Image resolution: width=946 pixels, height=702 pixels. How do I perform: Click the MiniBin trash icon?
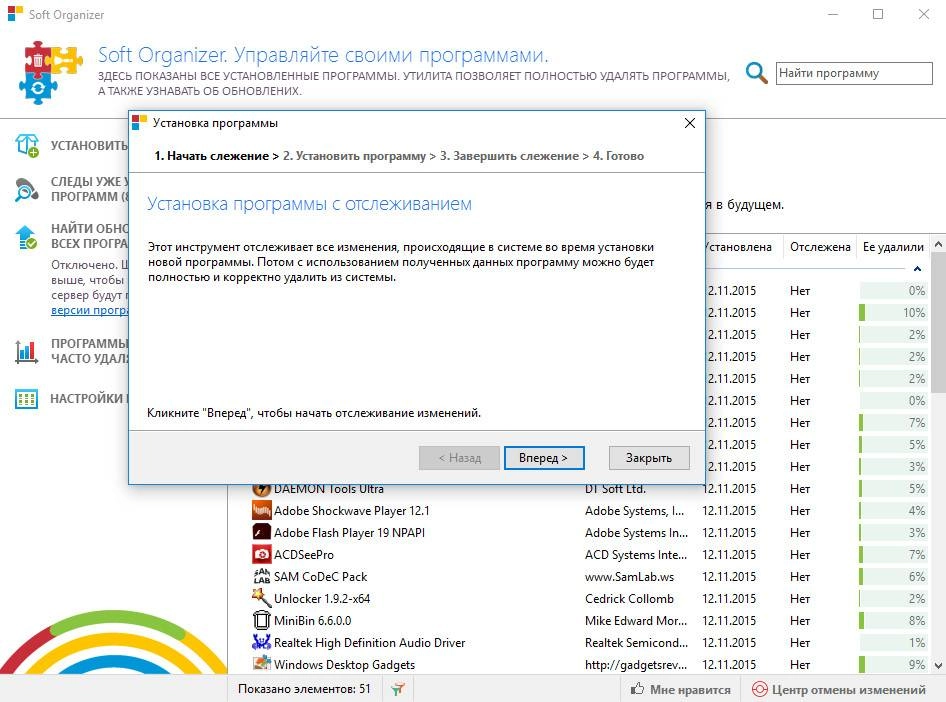pyautogui.click(x=261, y=621)
